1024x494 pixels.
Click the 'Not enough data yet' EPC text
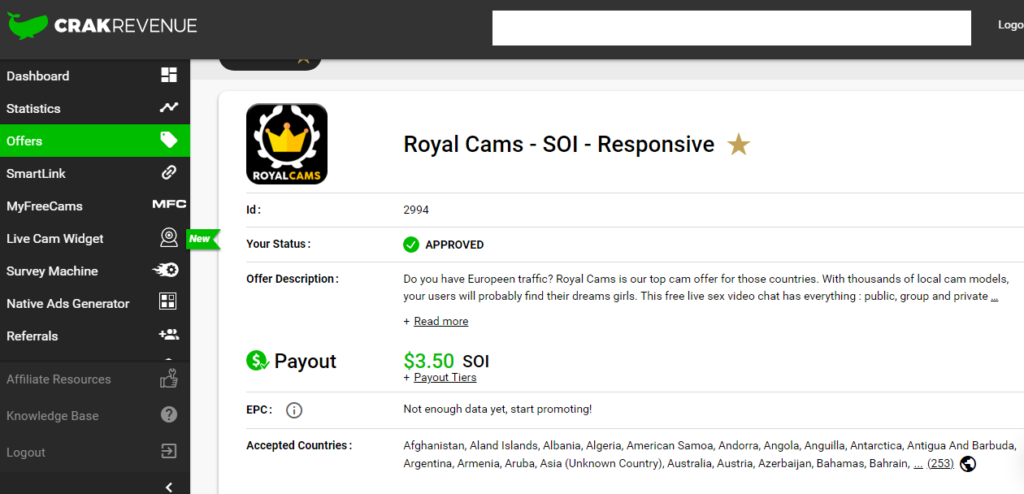pyautogui.click(x=498, y=410)
